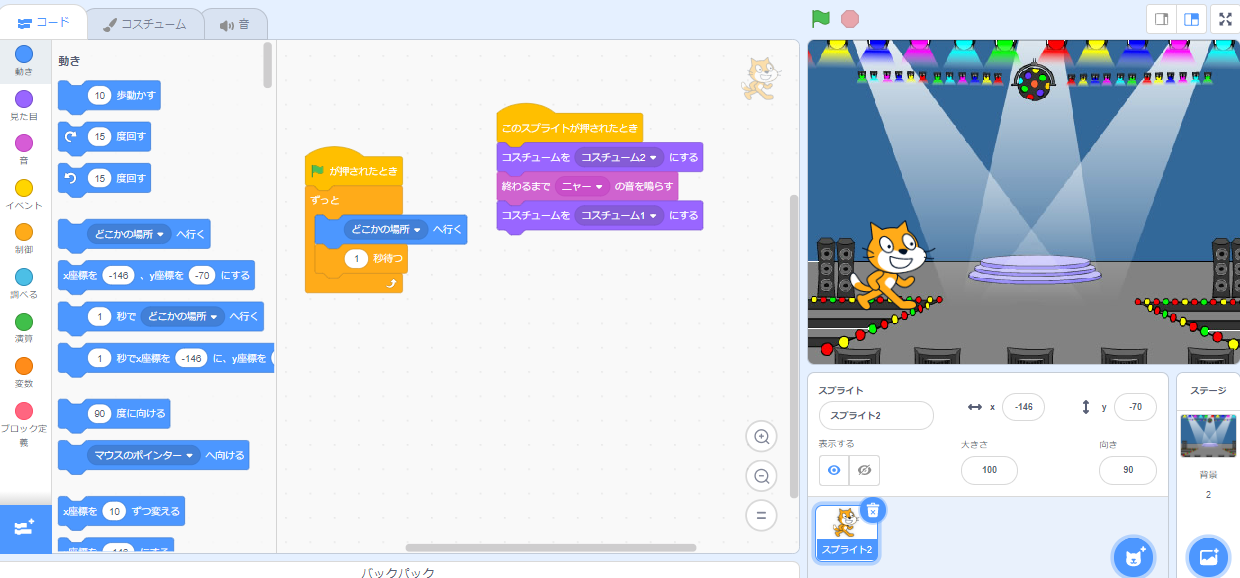Reset workspace zoom to default

click(x=761, y=516)
